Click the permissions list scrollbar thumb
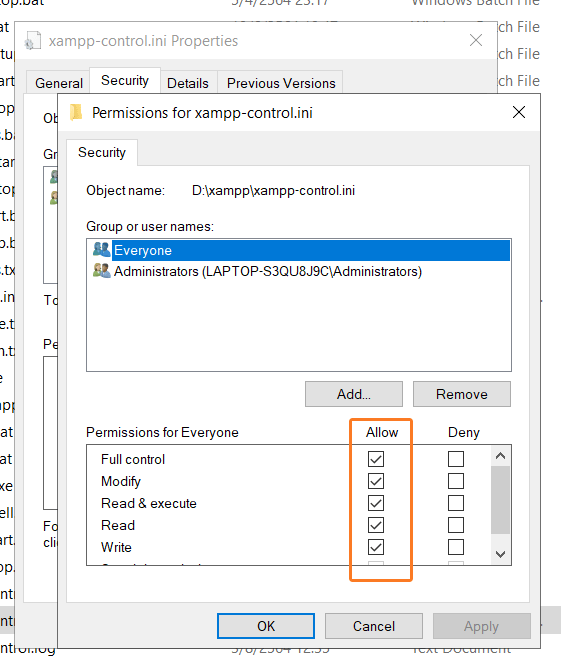 coord(500,500)
